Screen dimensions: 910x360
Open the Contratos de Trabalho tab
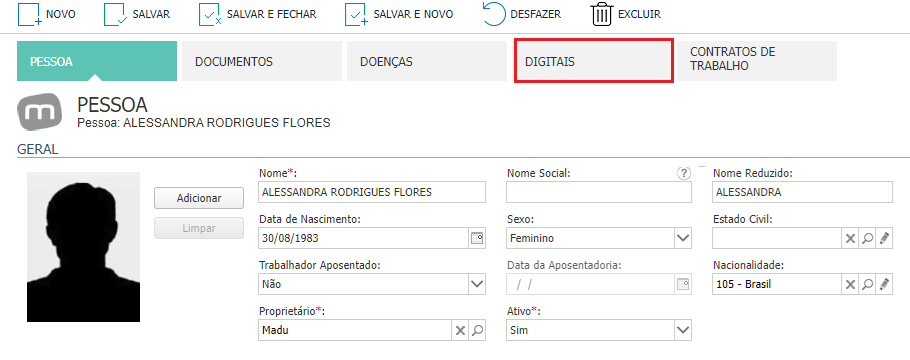point(757,61)
